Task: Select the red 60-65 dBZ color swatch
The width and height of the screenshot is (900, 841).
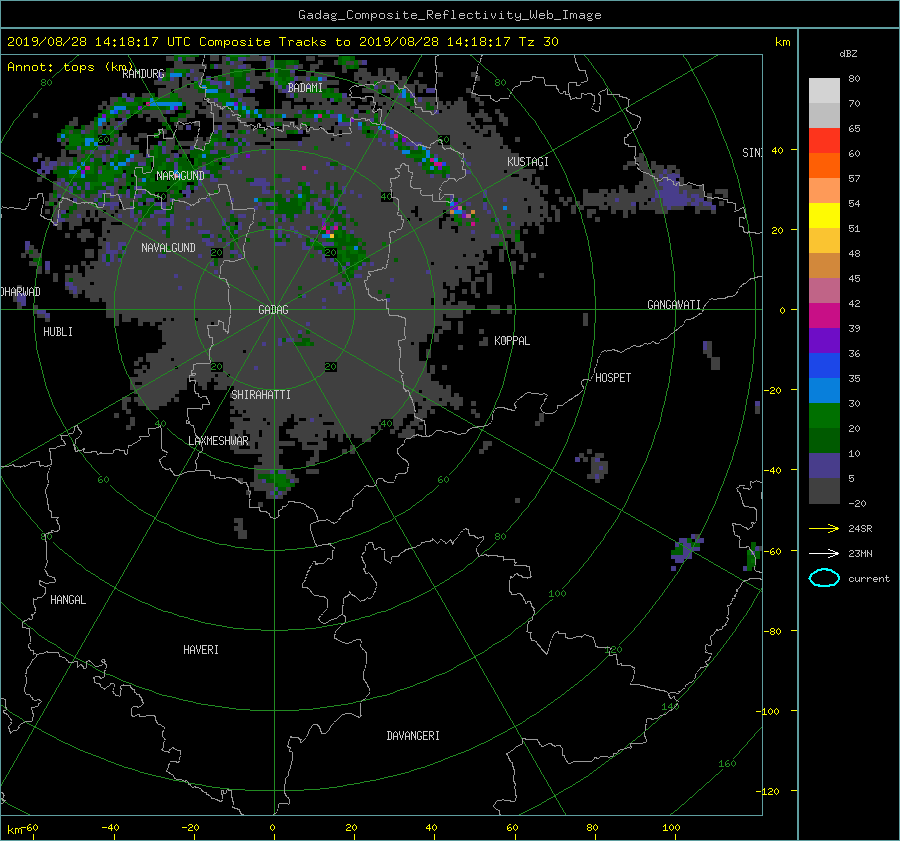Action: click(824, 140)
